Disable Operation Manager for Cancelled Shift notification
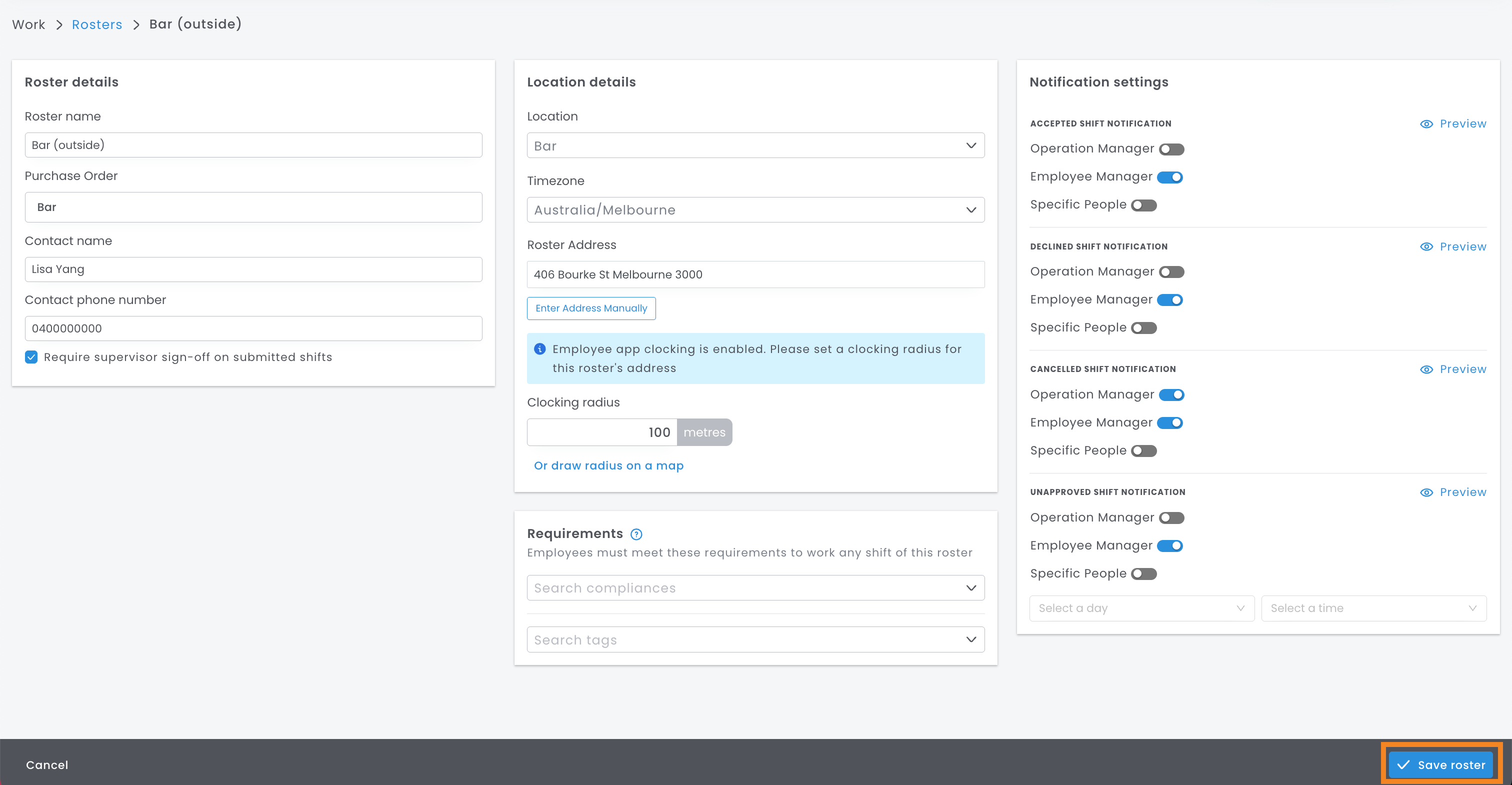The height and width of the screenshot is (785, 1512). [1171, 395]
